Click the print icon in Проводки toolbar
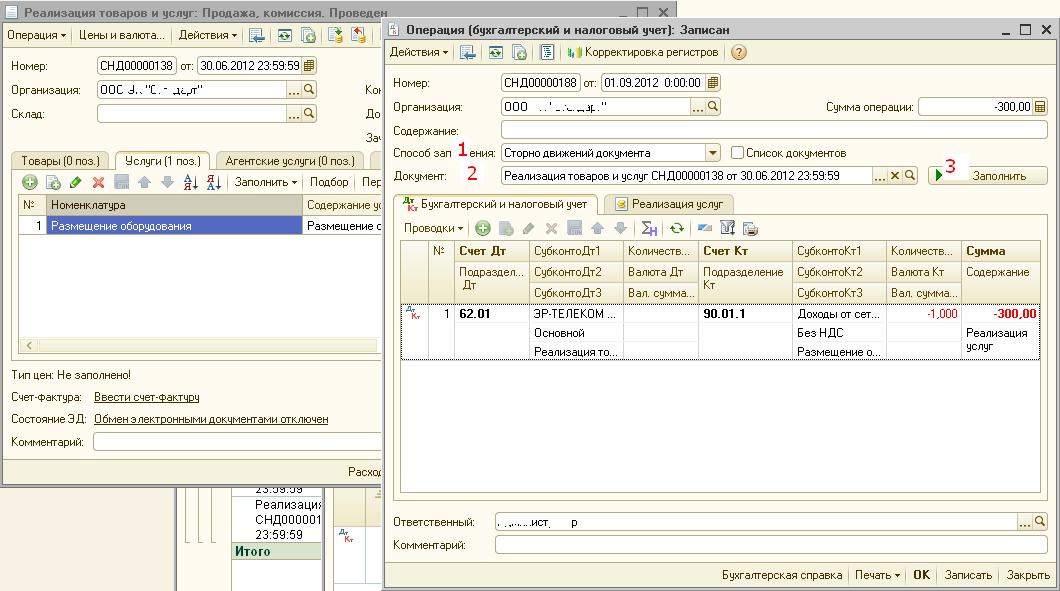 pyautogui.click(x=750, y=229)
